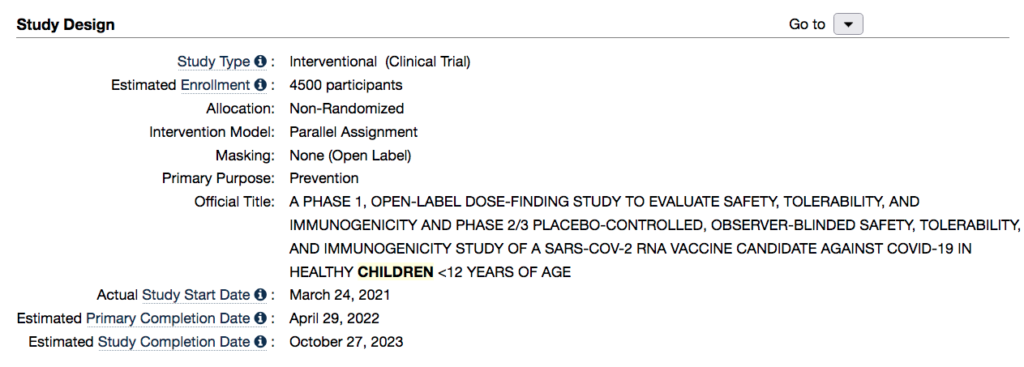Select the Study Design section heading
The height and width of the screenshot is (367, 1024).
(65, 25)
